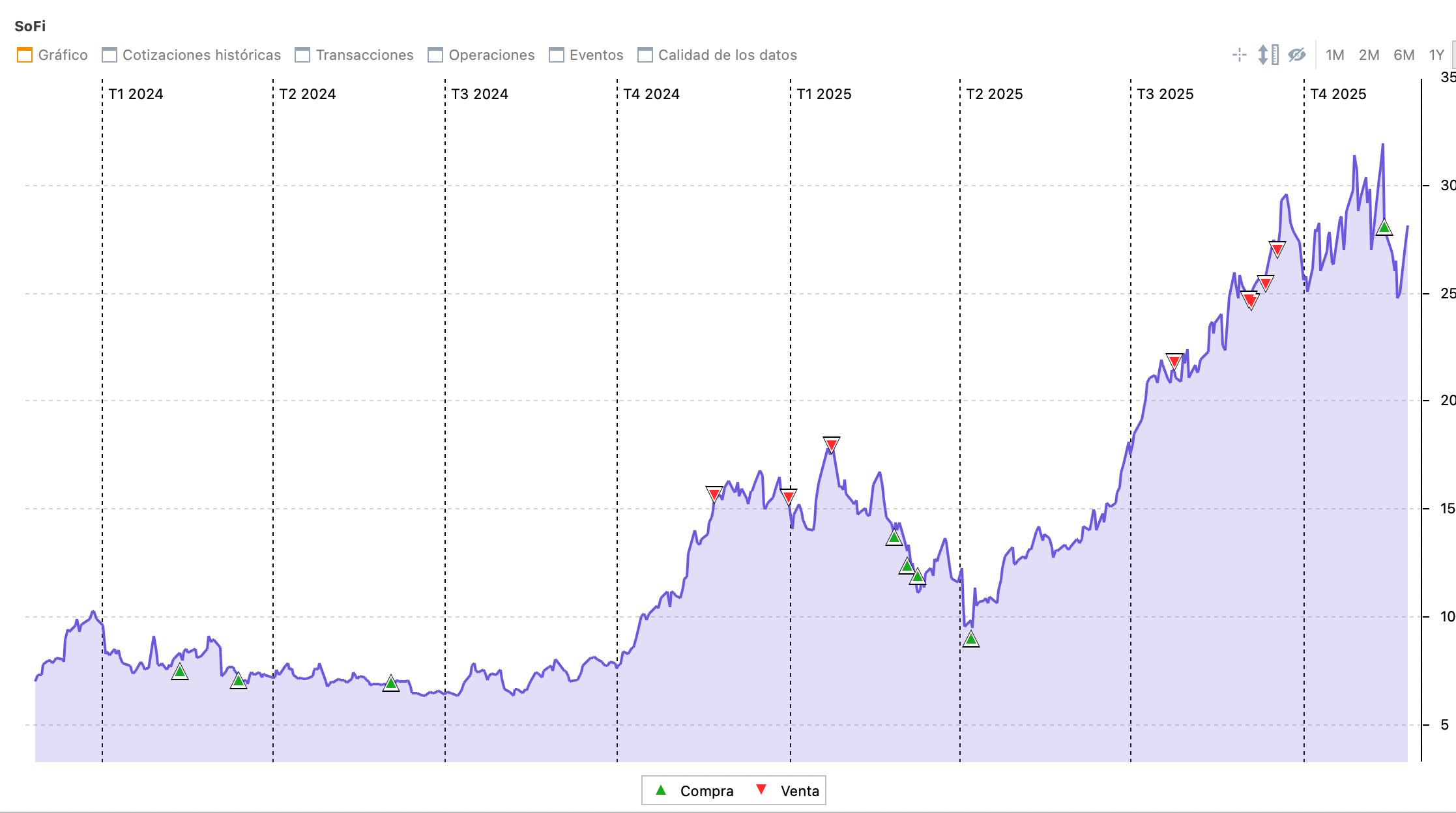Set chart range to 1M
The height and width of the screenshot is (813, 1456).
1334,55
